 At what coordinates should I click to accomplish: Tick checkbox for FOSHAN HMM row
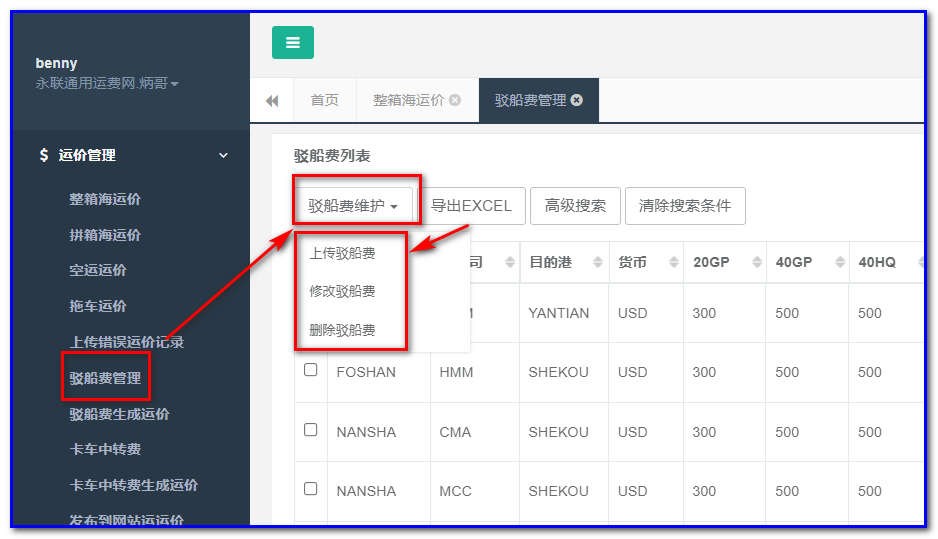tap(310, 370)
